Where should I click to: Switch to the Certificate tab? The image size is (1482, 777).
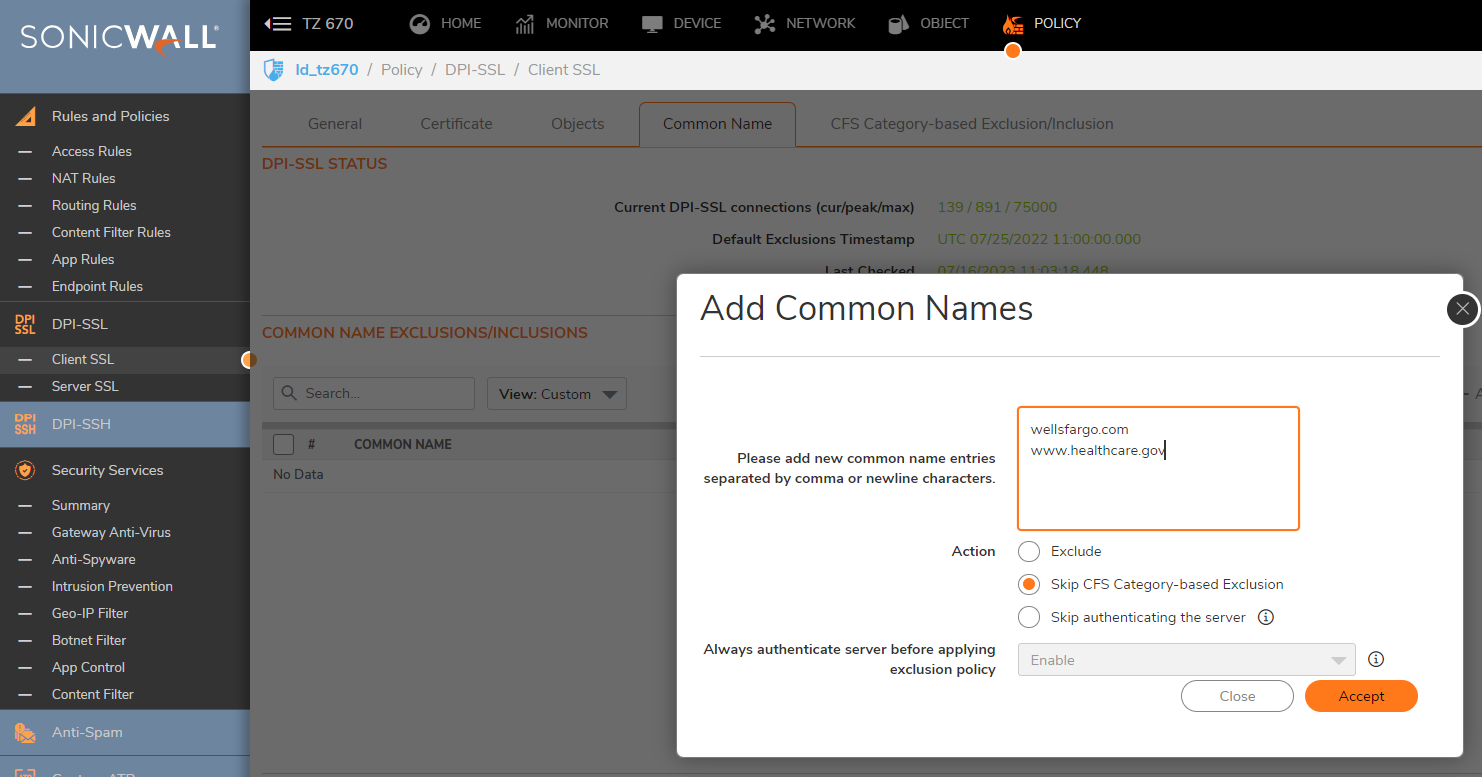(456, 124)
